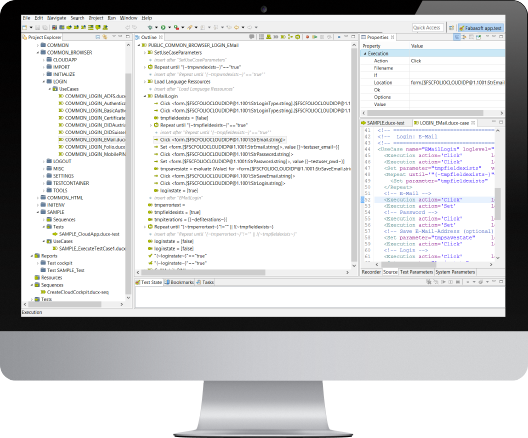Click the green person icon in Outline toolbar
The height and width of the screenshot is (438, 528).
click(268, 37)
